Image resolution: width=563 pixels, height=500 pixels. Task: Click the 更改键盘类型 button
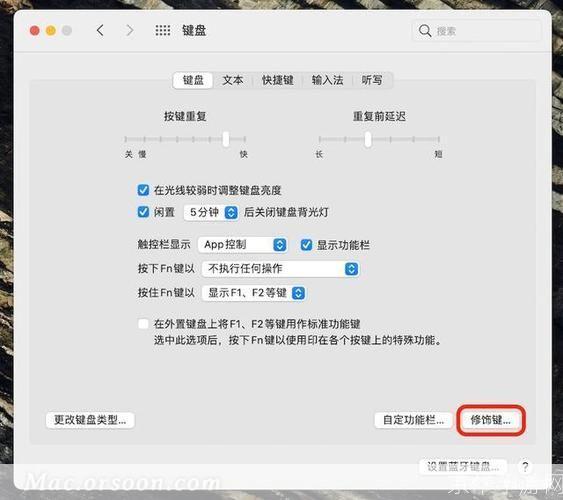click(x=90, y=420)
